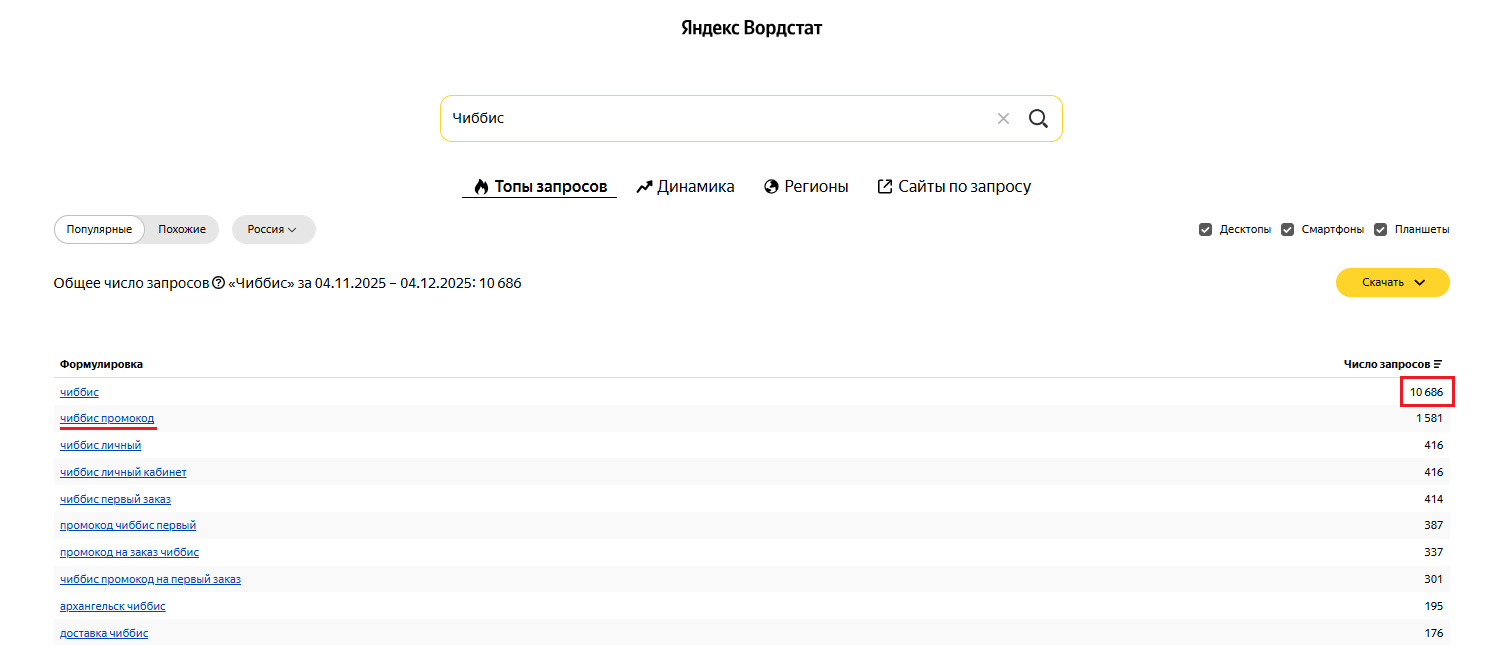
Task: Uncheck the Десктопы checkbox
Action: point(1205,229)
